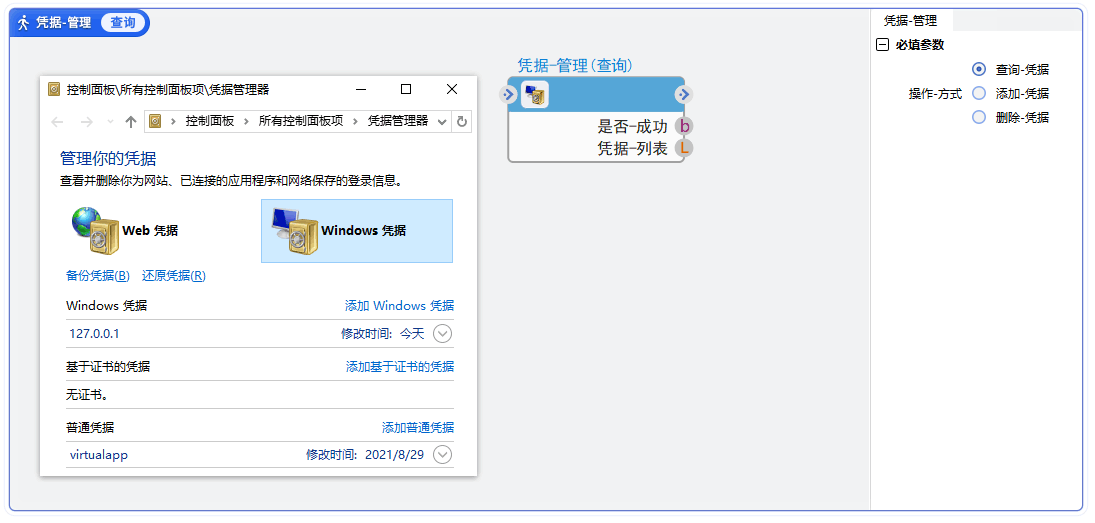Click the 备份凭据 link

(x=97, y=276)
